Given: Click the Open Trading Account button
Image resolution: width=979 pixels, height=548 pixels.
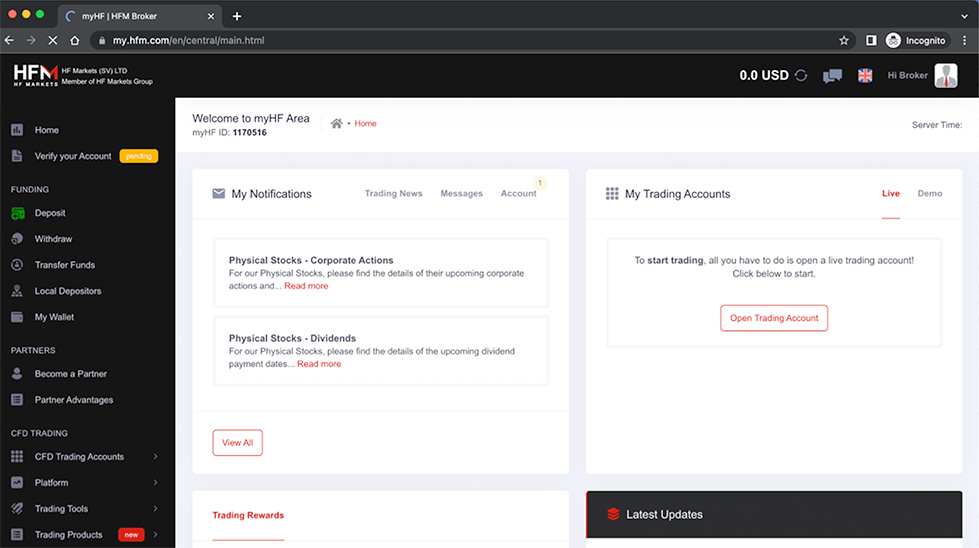Looking at the screenshot, I should [x=774, y=318].
